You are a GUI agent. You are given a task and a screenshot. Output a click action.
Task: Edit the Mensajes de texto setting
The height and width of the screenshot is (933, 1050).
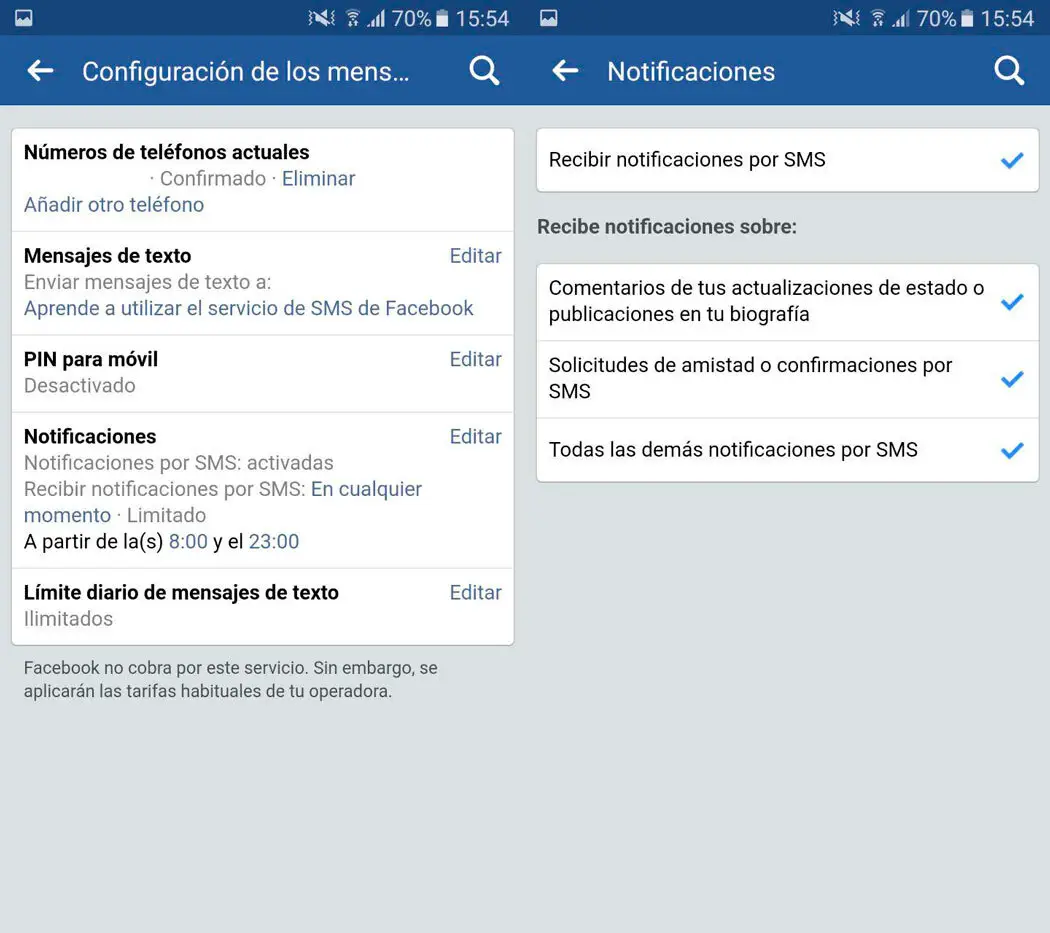click(x=475, y=256)
